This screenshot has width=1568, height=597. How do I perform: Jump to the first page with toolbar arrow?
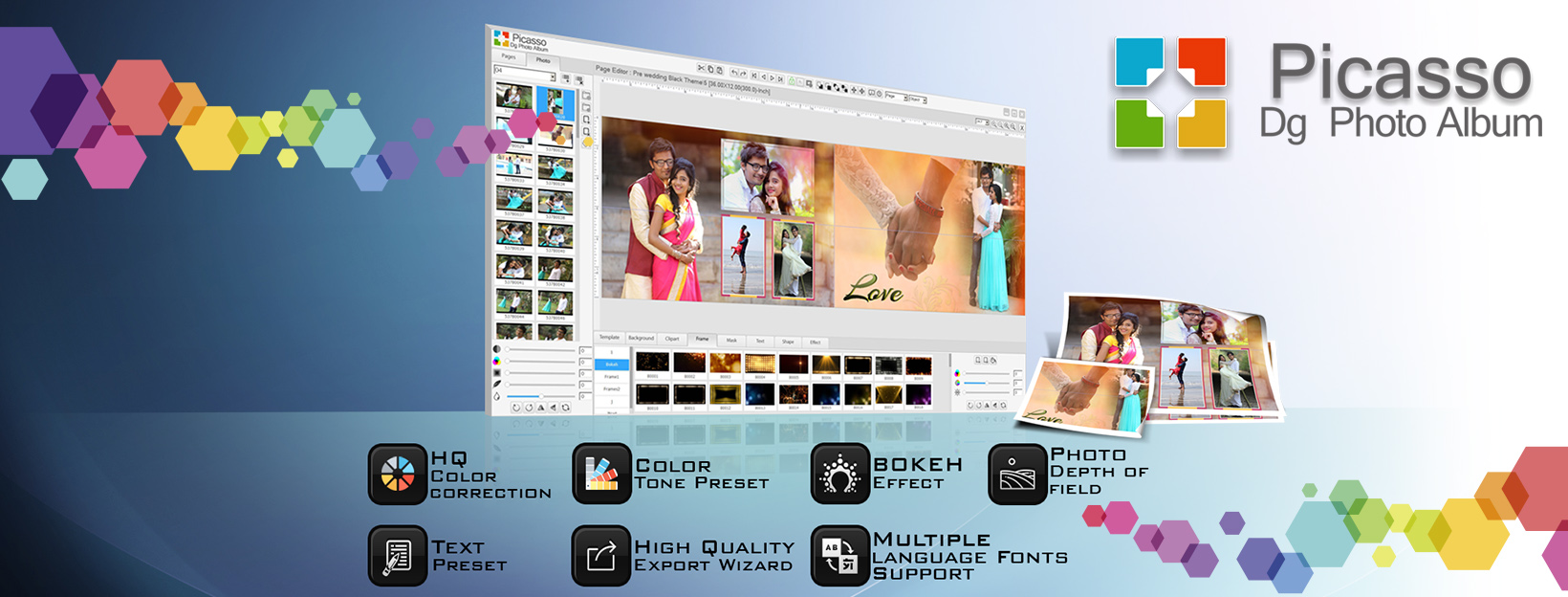click(x=754, y=76)
